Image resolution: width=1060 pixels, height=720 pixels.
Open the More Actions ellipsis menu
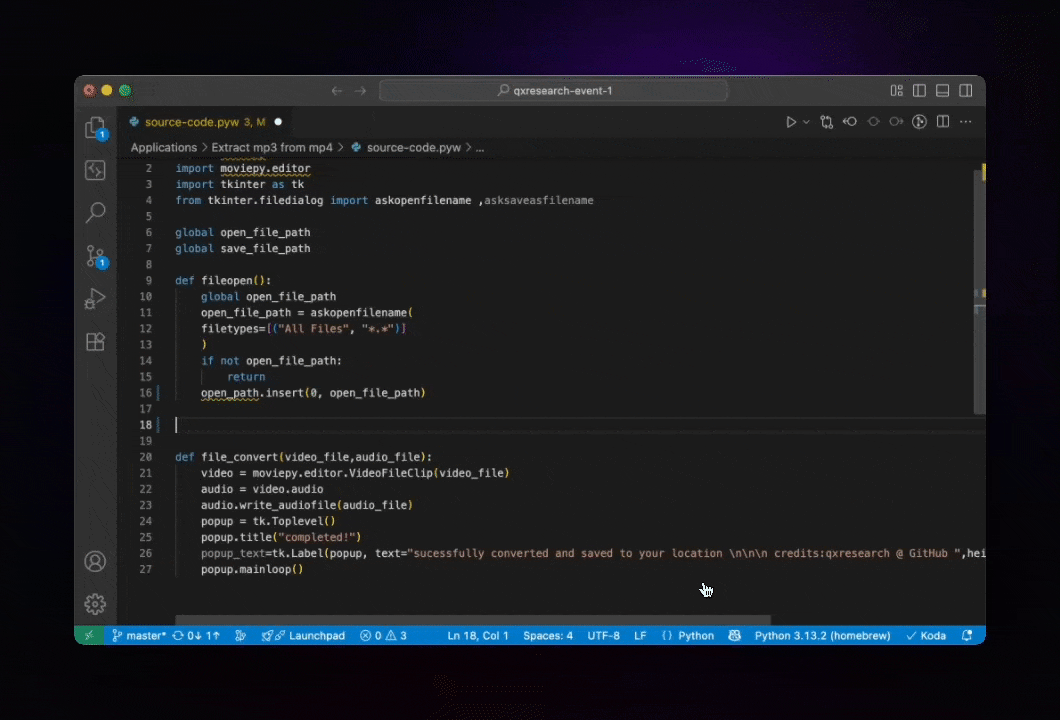point(965,122)
